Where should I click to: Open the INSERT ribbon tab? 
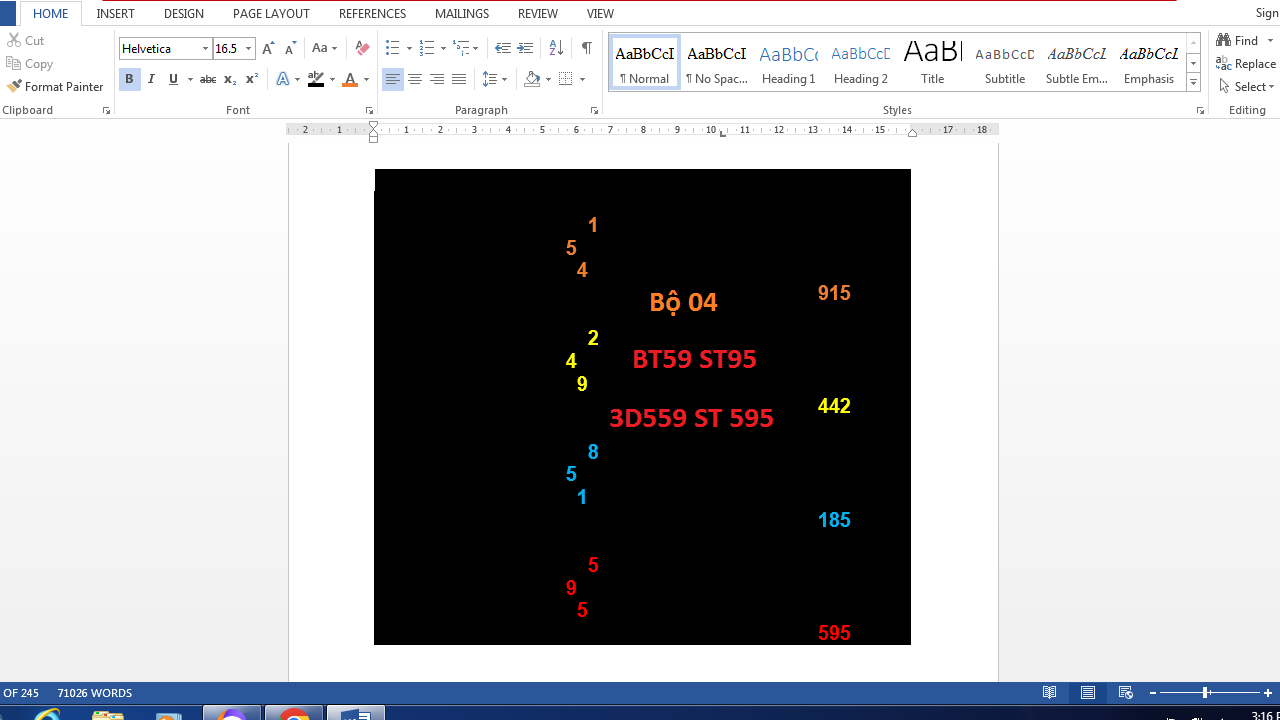pos(115,14)
